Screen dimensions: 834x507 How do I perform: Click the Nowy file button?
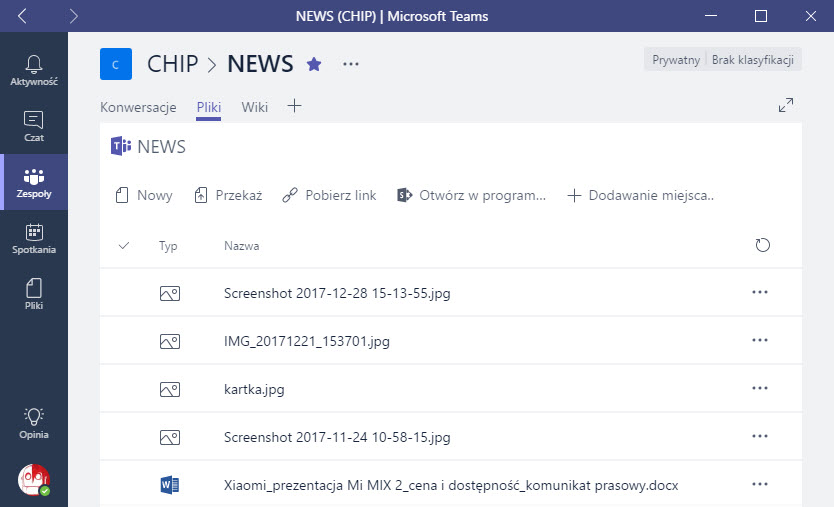coord(144,195)
